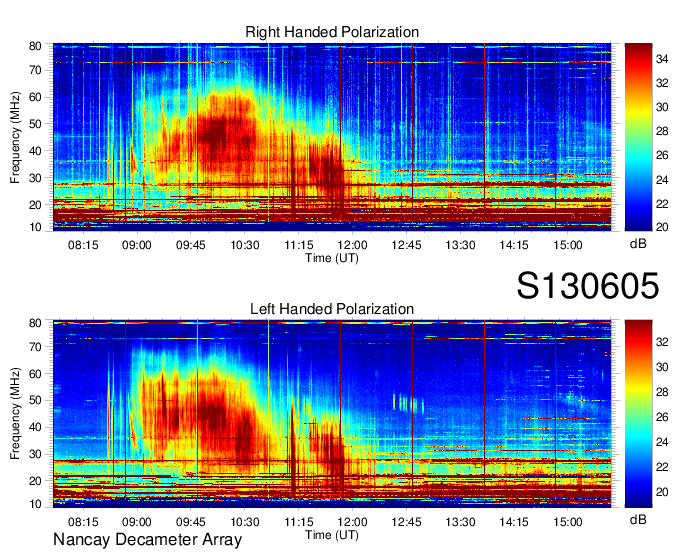
Task: Click the 09:45 tick on the left-handed plot
Action: pos(190,522)
